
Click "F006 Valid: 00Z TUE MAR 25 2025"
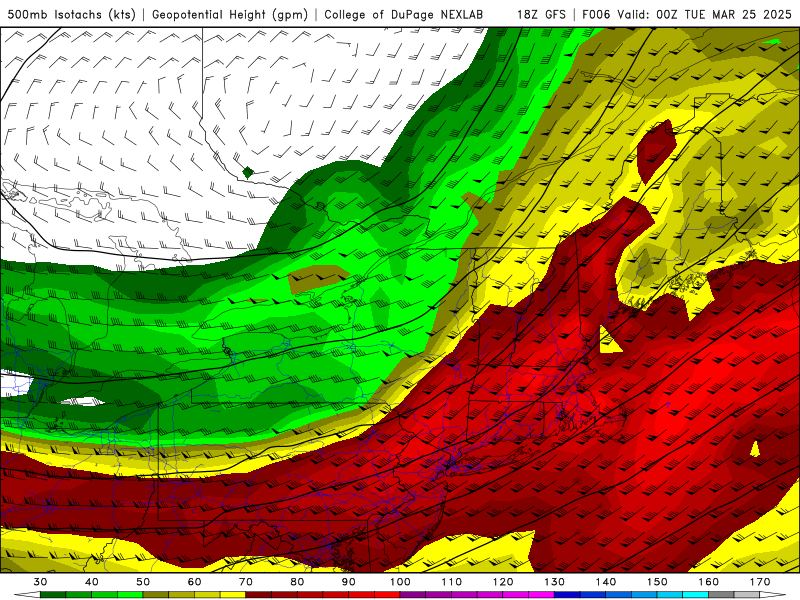(687, 15)
